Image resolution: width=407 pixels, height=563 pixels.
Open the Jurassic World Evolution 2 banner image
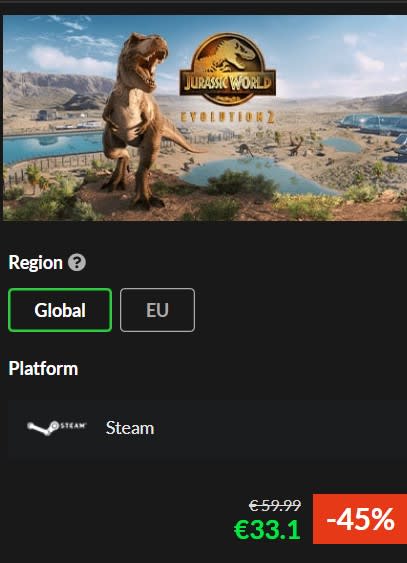205,118
